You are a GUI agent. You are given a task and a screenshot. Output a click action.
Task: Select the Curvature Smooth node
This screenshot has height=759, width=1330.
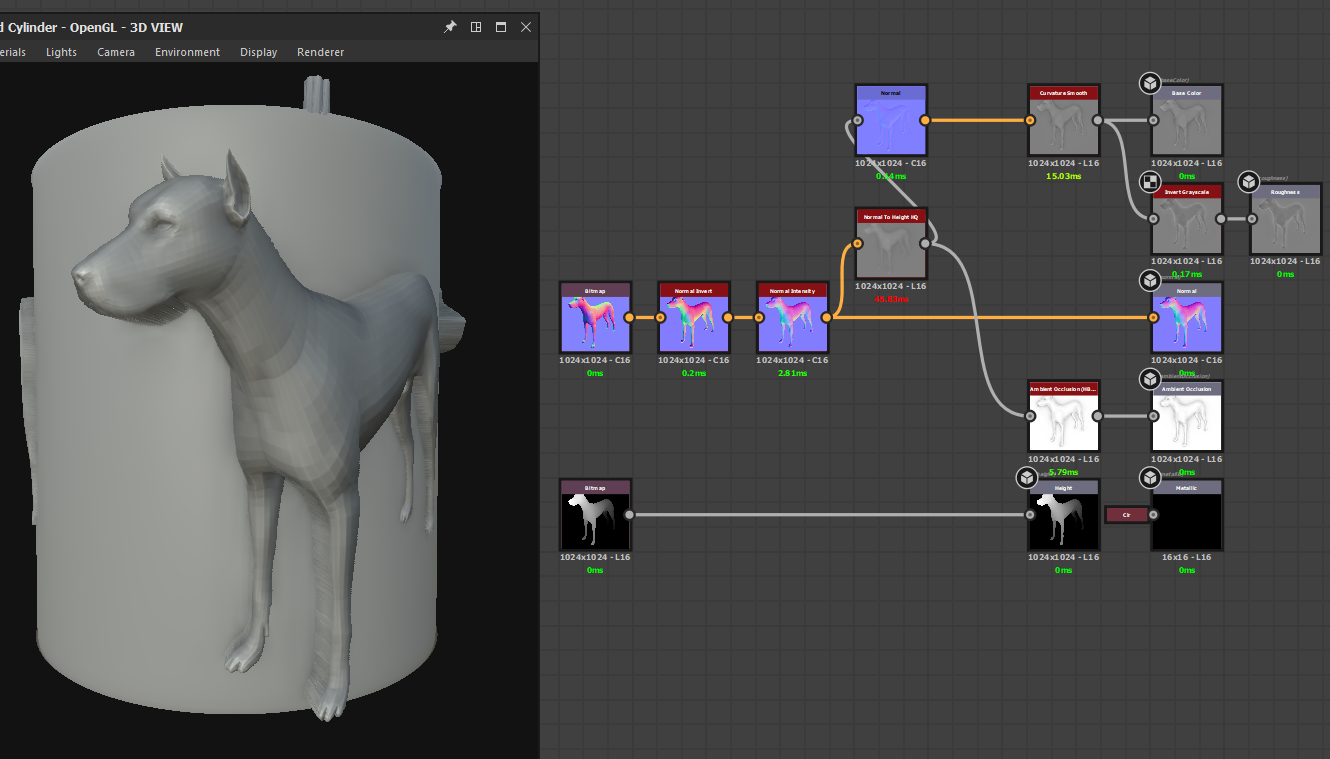point(1063,126)
